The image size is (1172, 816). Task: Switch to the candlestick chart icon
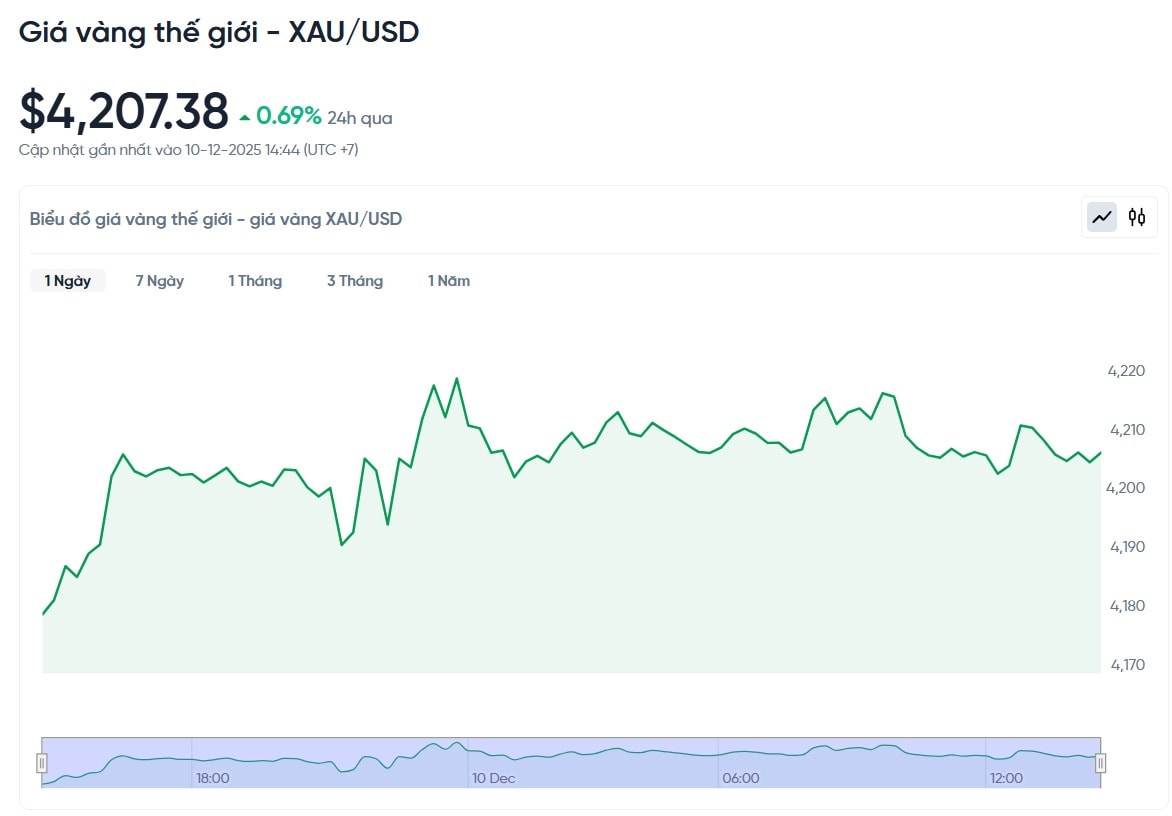(x=1137, y=217)
